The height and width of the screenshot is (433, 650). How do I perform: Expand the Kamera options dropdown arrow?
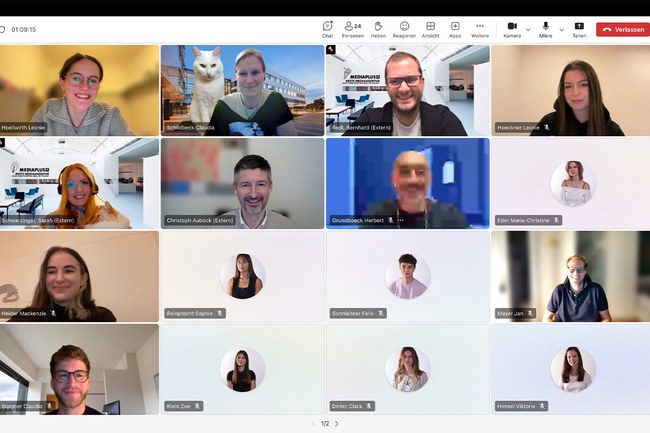[528, 29]
